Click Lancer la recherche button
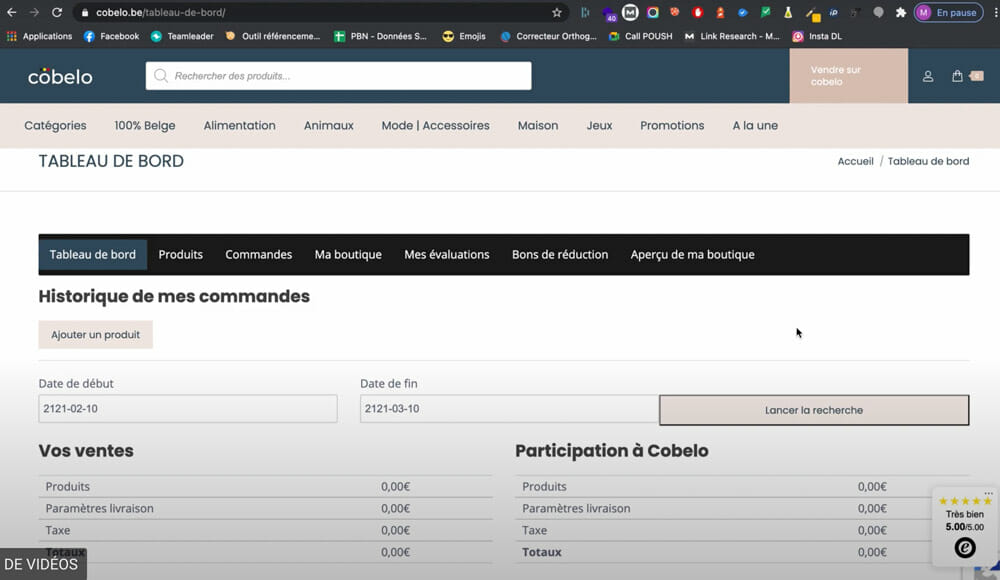This screenshot has width=1000, height=580. point(813,410)
